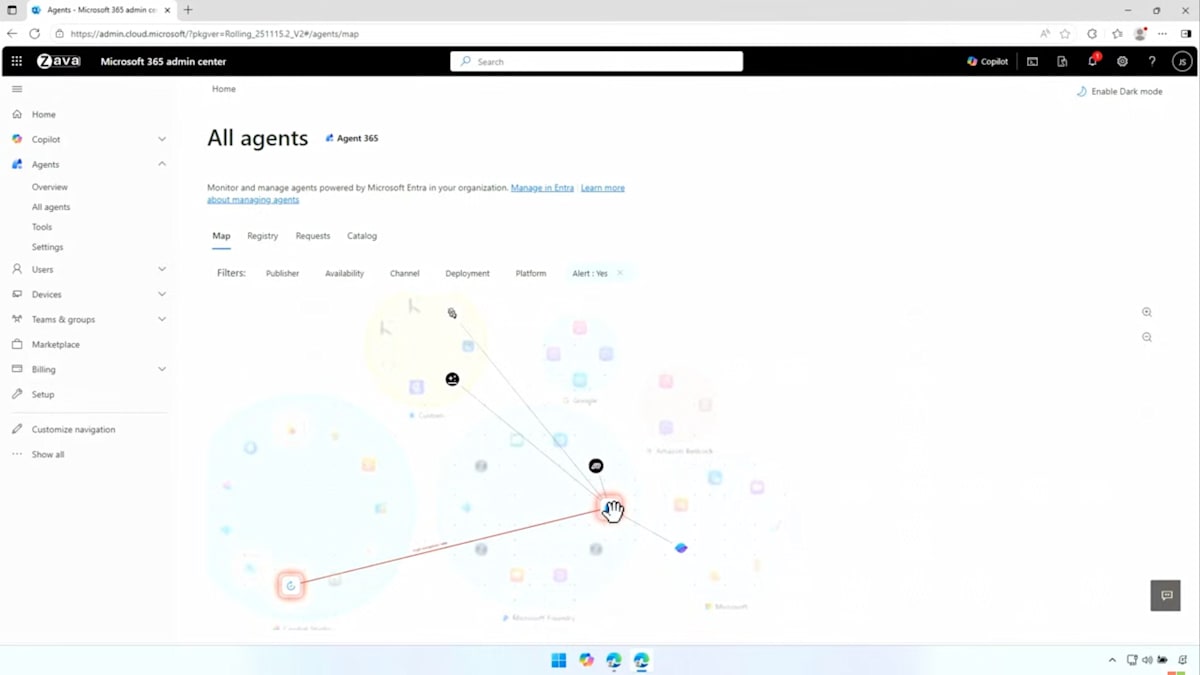This screenshot has width=1200, height=675.
Task: Expand the Teams & groups section chevron
Action: [x=162, y=319]
